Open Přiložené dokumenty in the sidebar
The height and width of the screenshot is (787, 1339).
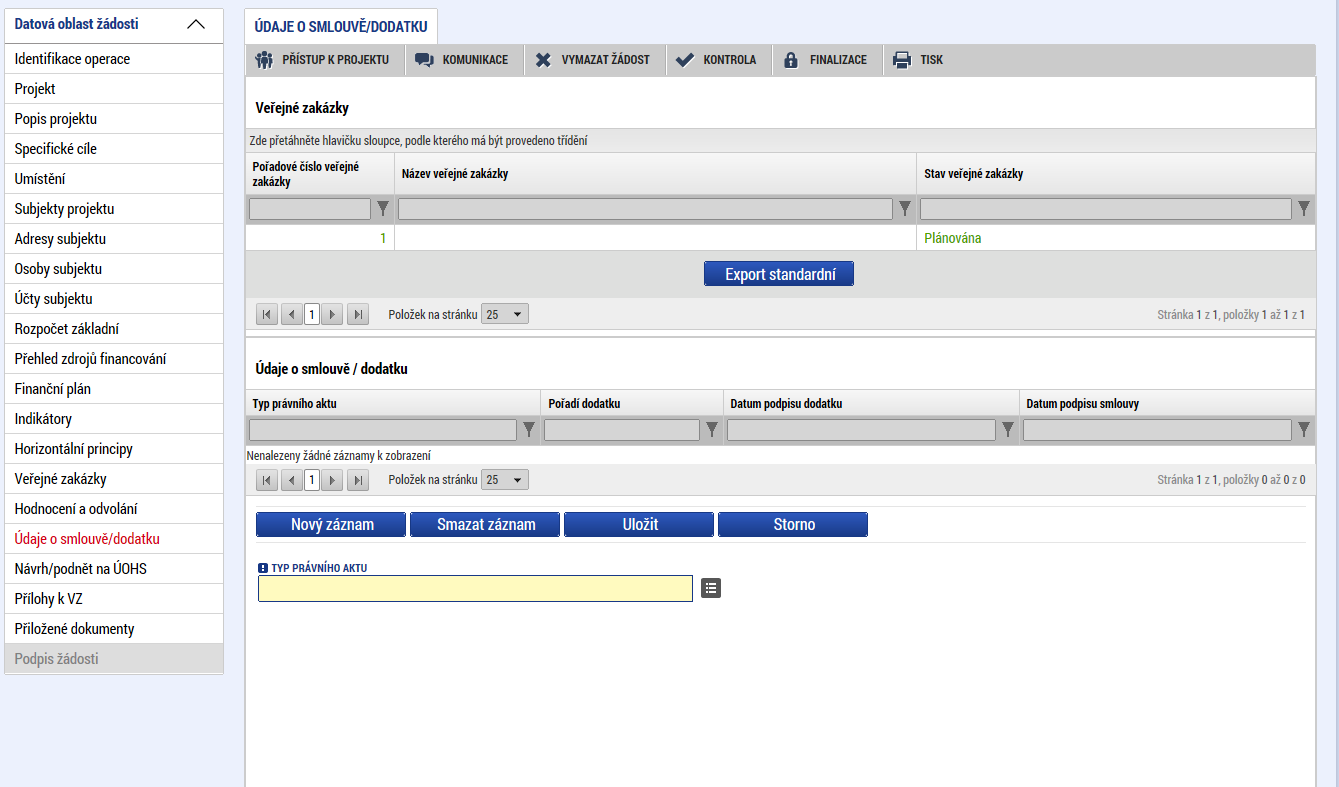pyautogui.click(x=114, y=629)
